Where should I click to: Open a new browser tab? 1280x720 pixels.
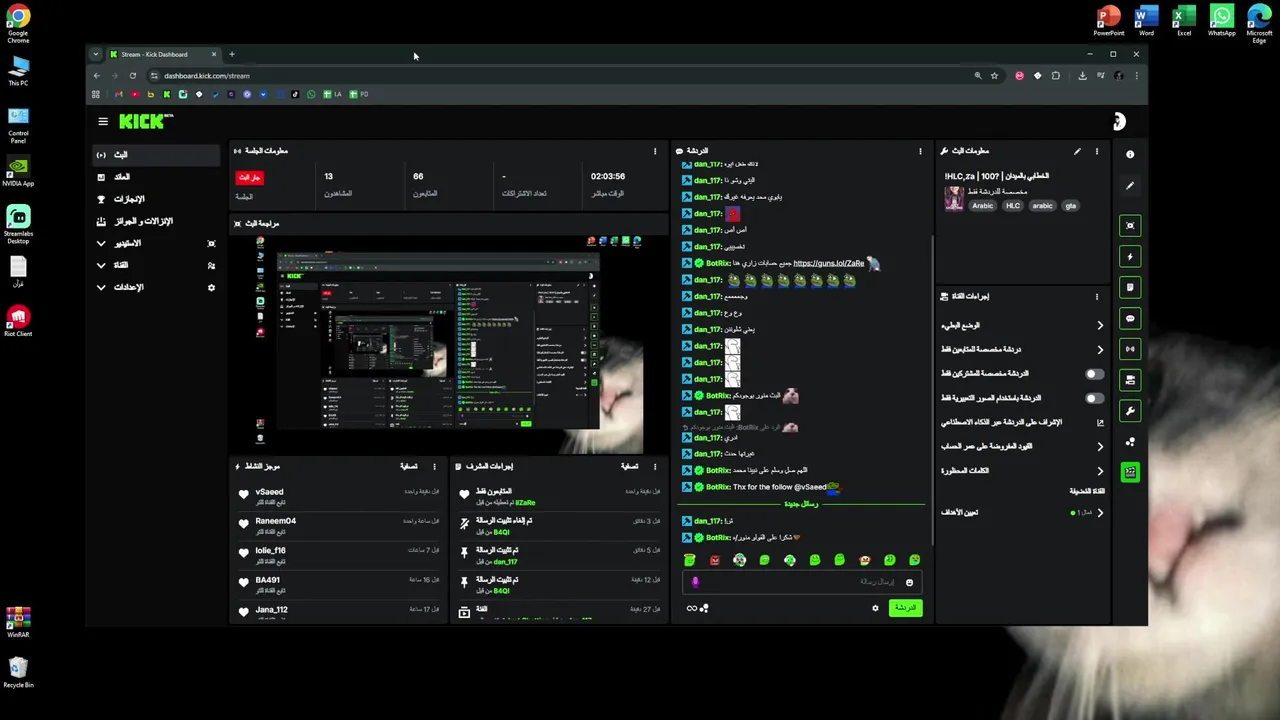(231, 54)
